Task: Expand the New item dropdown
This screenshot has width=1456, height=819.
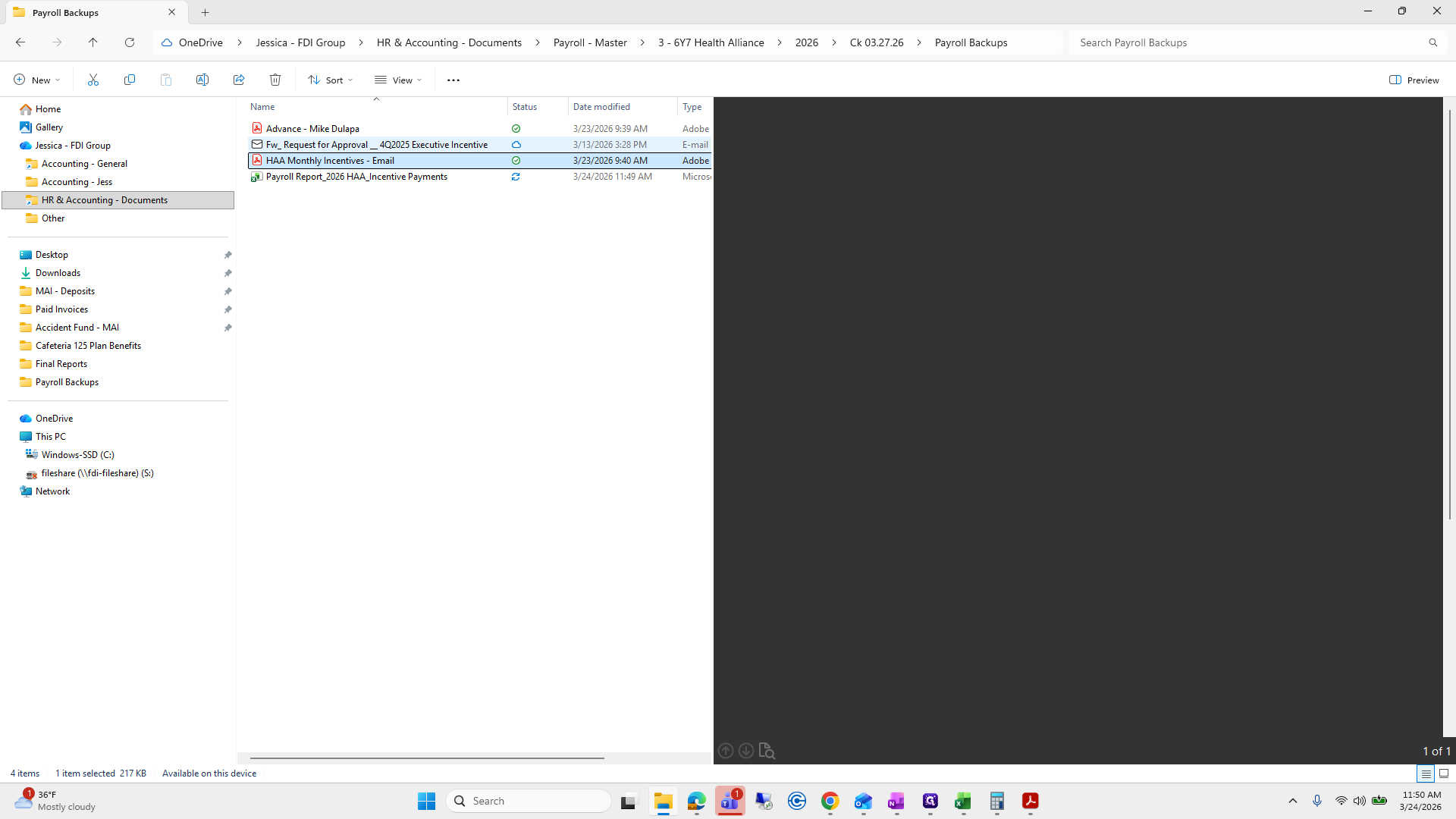Action: coord(36,80)
